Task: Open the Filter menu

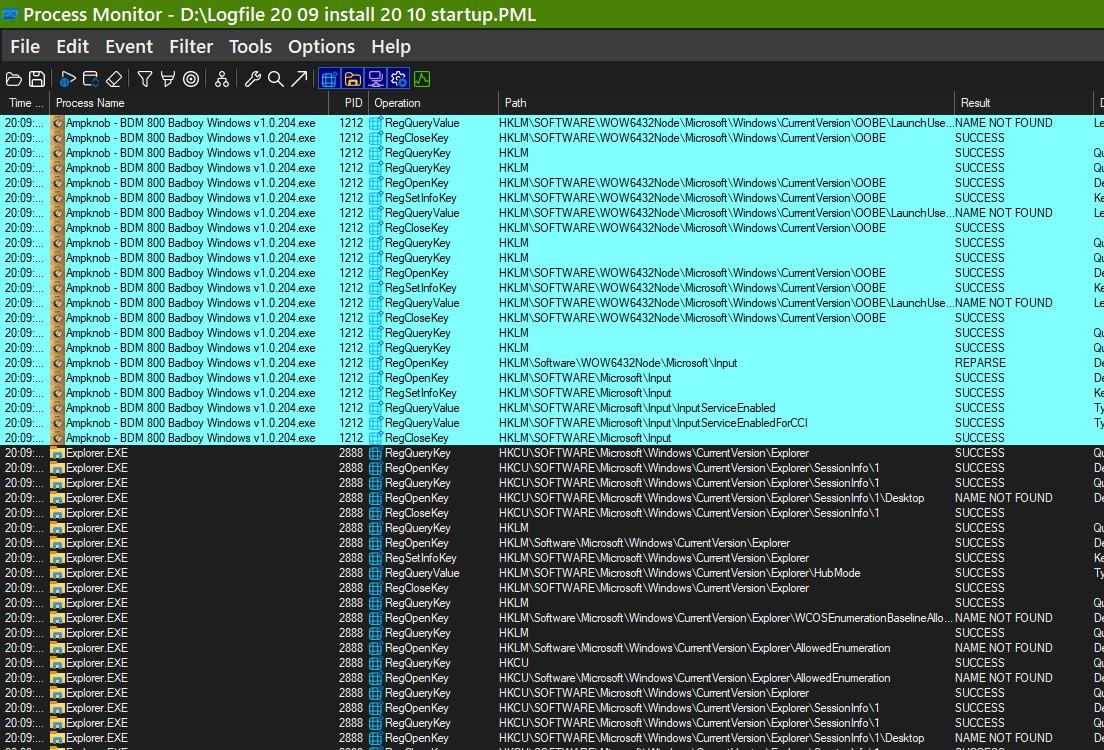Action: [191, 46]
